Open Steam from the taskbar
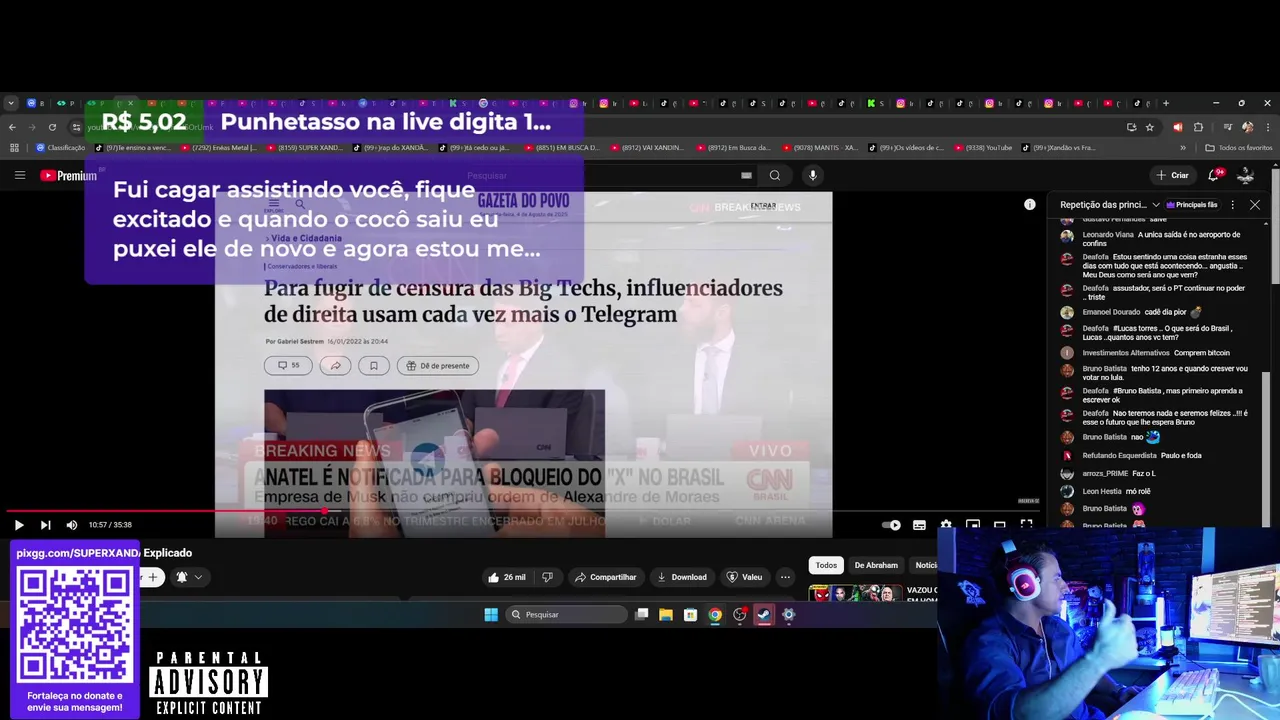 pyautogui.click(x=764, y=615)
